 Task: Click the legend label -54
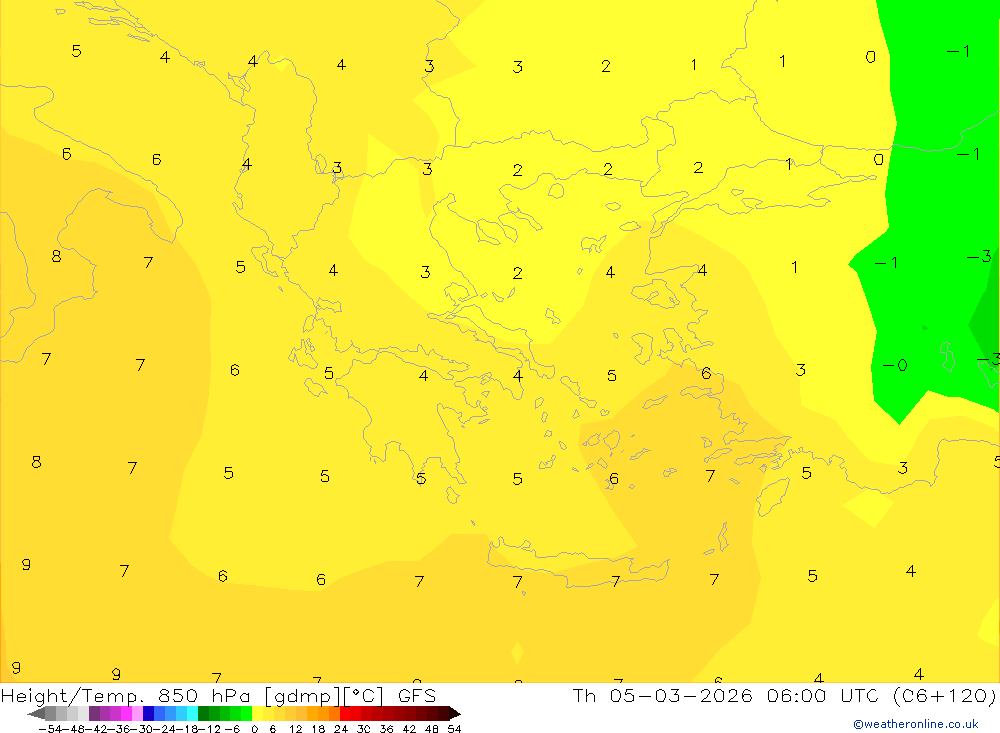point(50,729)
